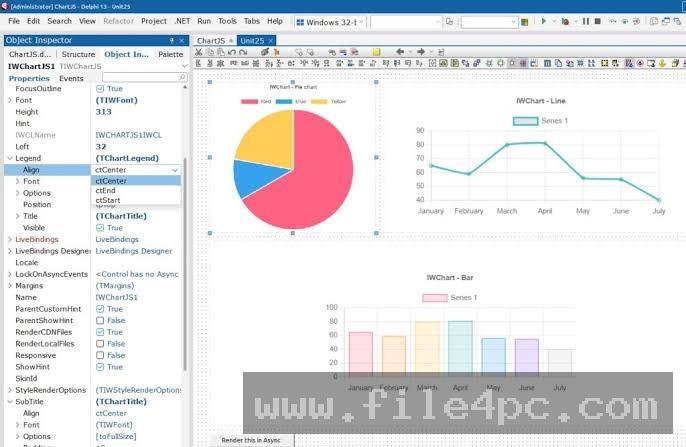Viewport: 686px width, 447px height.
Task: Click the Trace Into step icon
Action: point(613,21)
